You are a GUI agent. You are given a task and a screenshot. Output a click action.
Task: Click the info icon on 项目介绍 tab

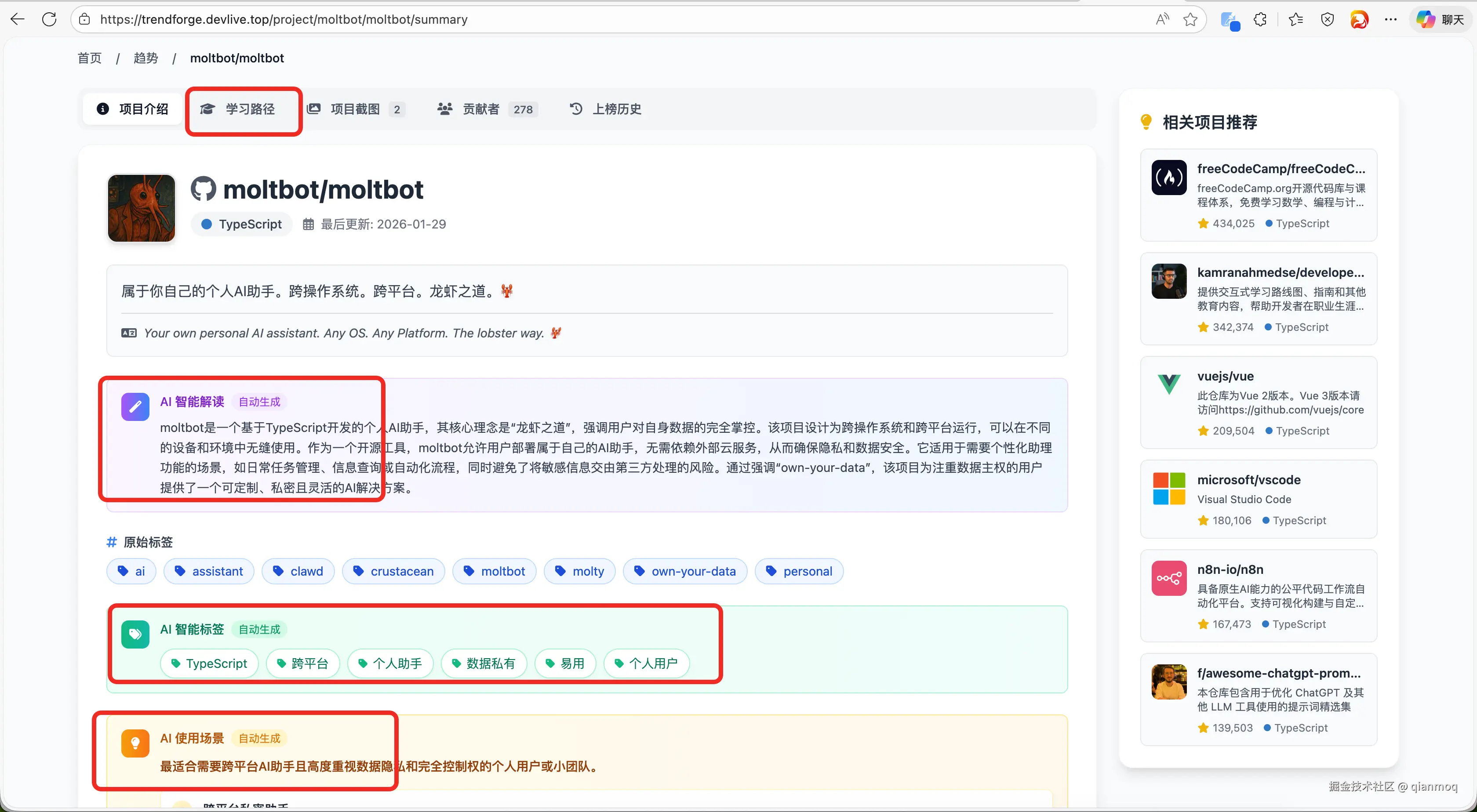click(102, 109)
